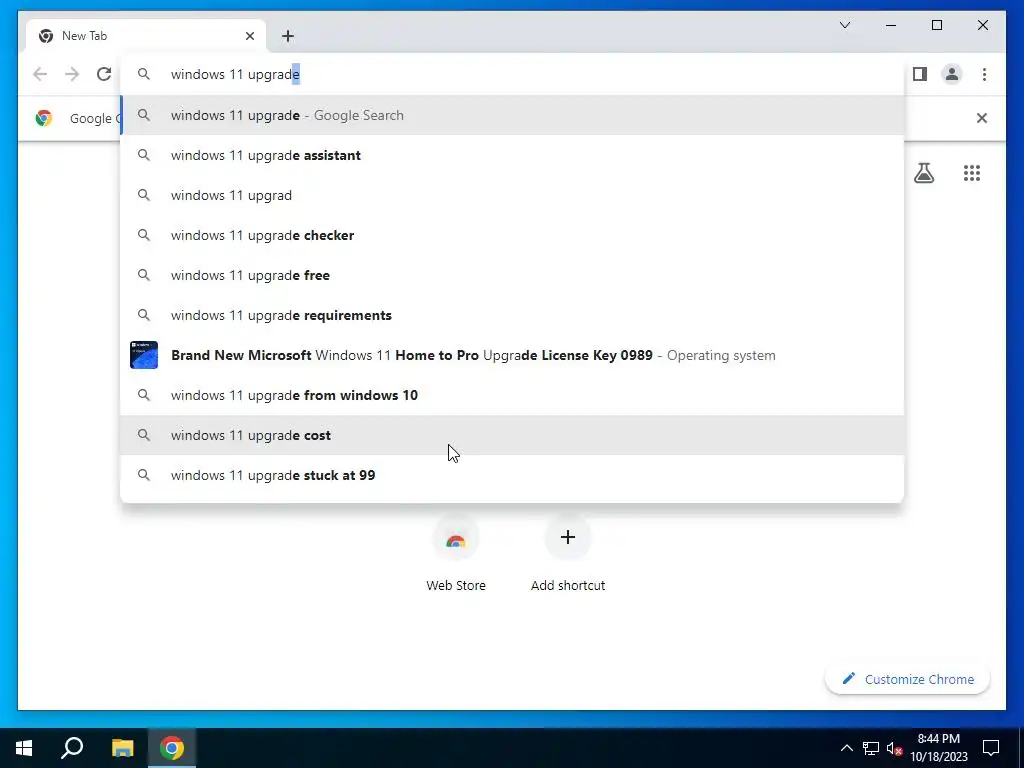
Task: Open the notification center icon
Action: coord(991,748)
